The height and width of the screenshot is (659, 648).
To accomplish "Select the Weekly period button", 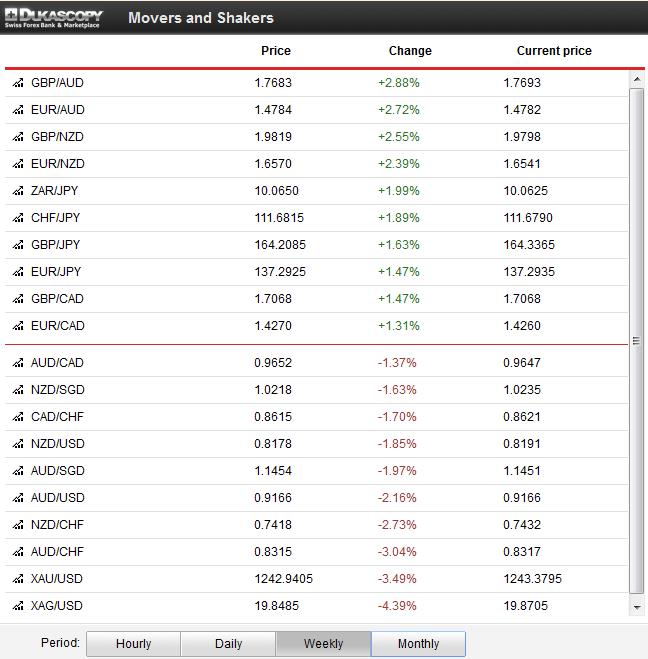I will 323,644.
